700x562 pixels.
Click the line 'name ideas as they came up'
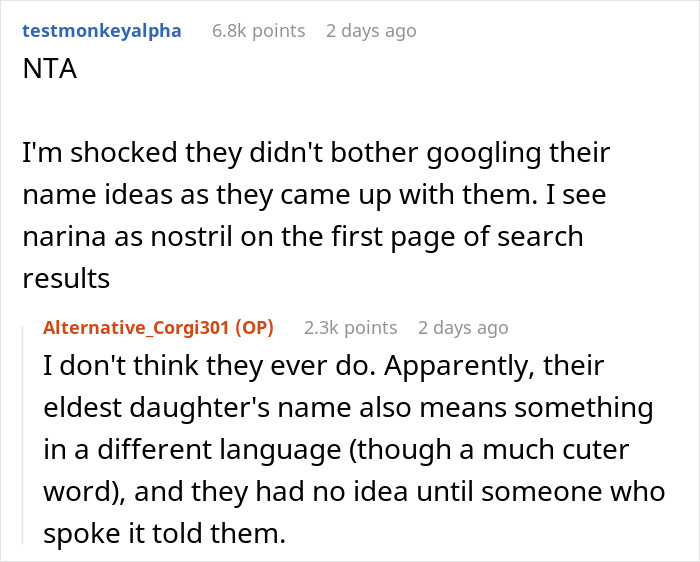coord(314,195)
